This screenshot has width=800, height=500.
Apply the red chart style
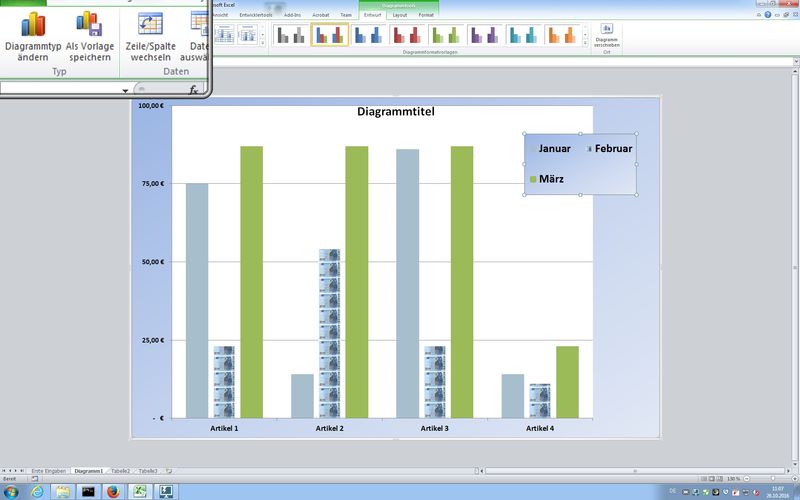[x=407, y=36]
